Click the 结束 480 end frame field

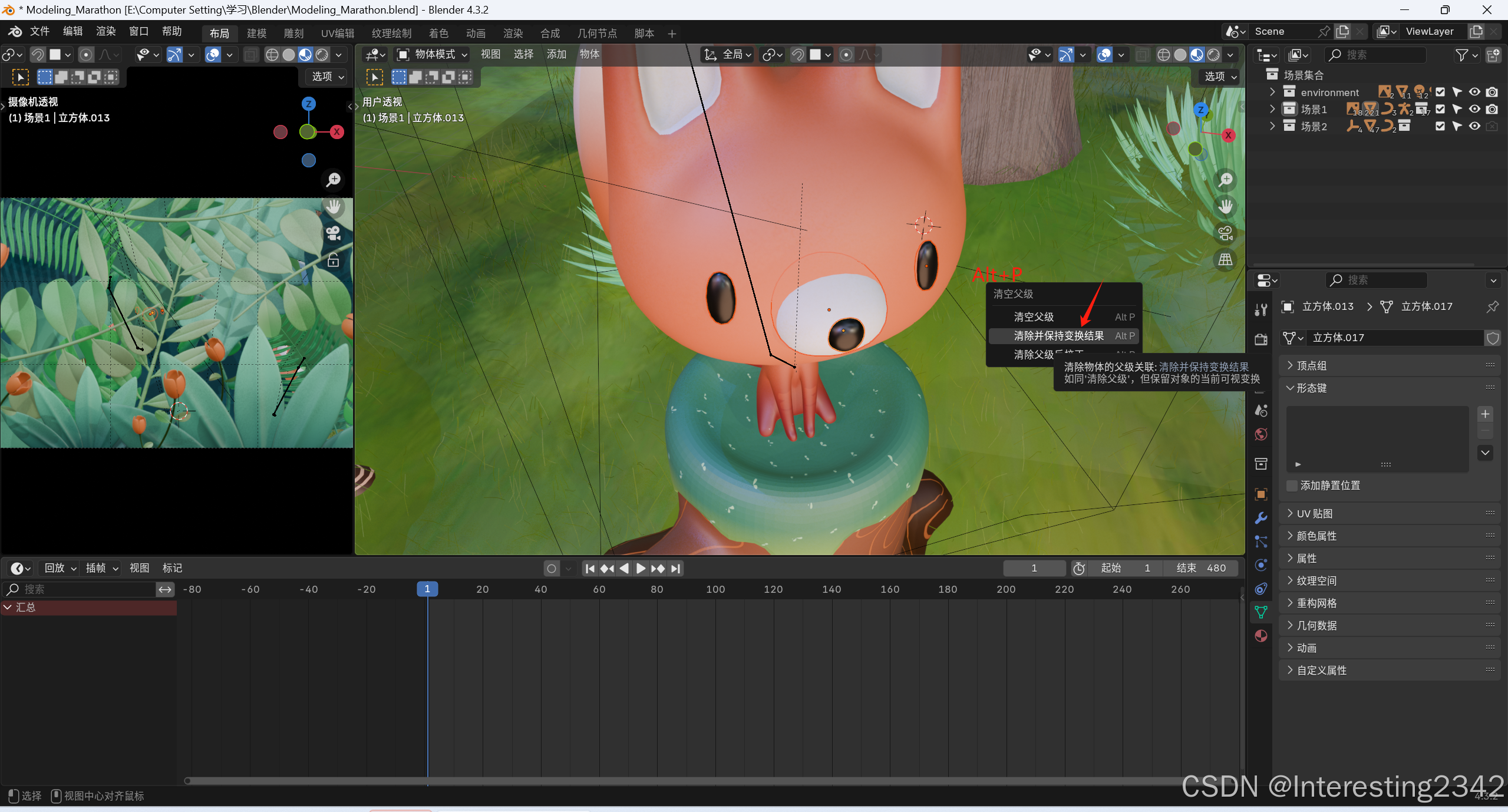pyautogui.click(x=1201, y=568)
